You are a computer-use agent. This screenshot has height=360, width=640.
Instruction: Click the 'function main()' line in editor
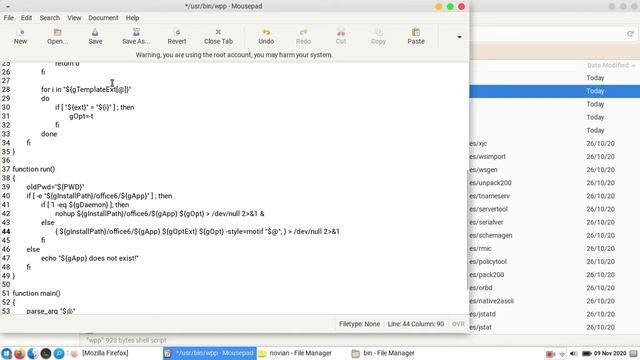click(37, 293)
